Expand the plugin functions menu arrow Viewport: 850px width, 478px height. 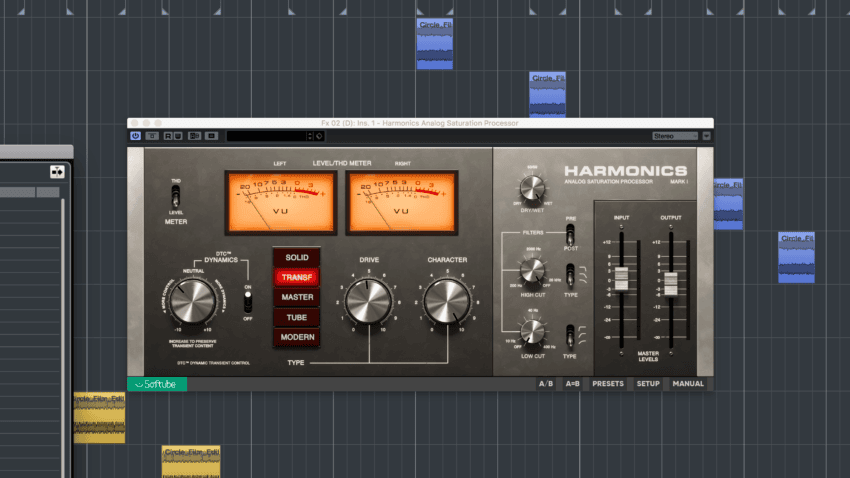click(x=706, y=136)
